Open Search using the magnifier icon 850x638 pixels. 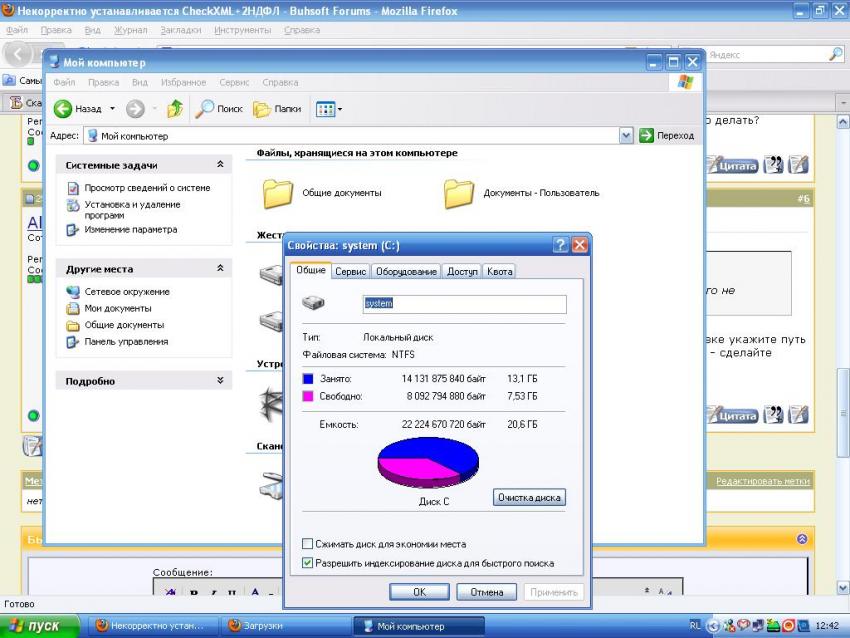[x=205, y=109]
